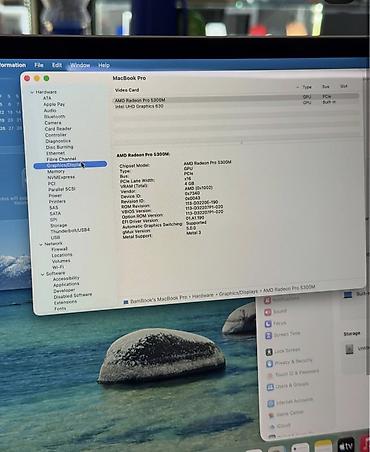Select Accessibility under Software

pyautogui.click(x=66, y=278)
